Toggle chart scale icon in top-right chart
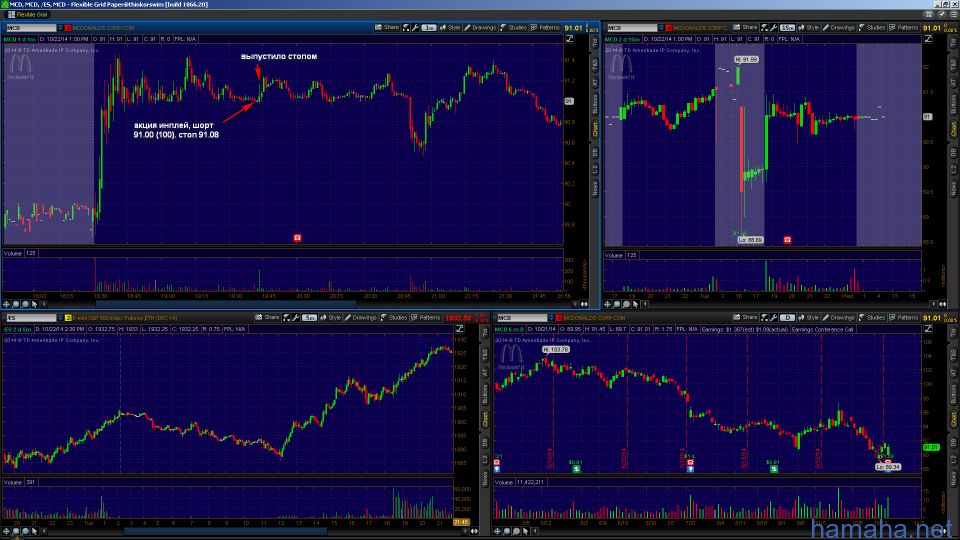Image resolution: width=960 pixels, height=540 pixels. (x=928, y=39)
